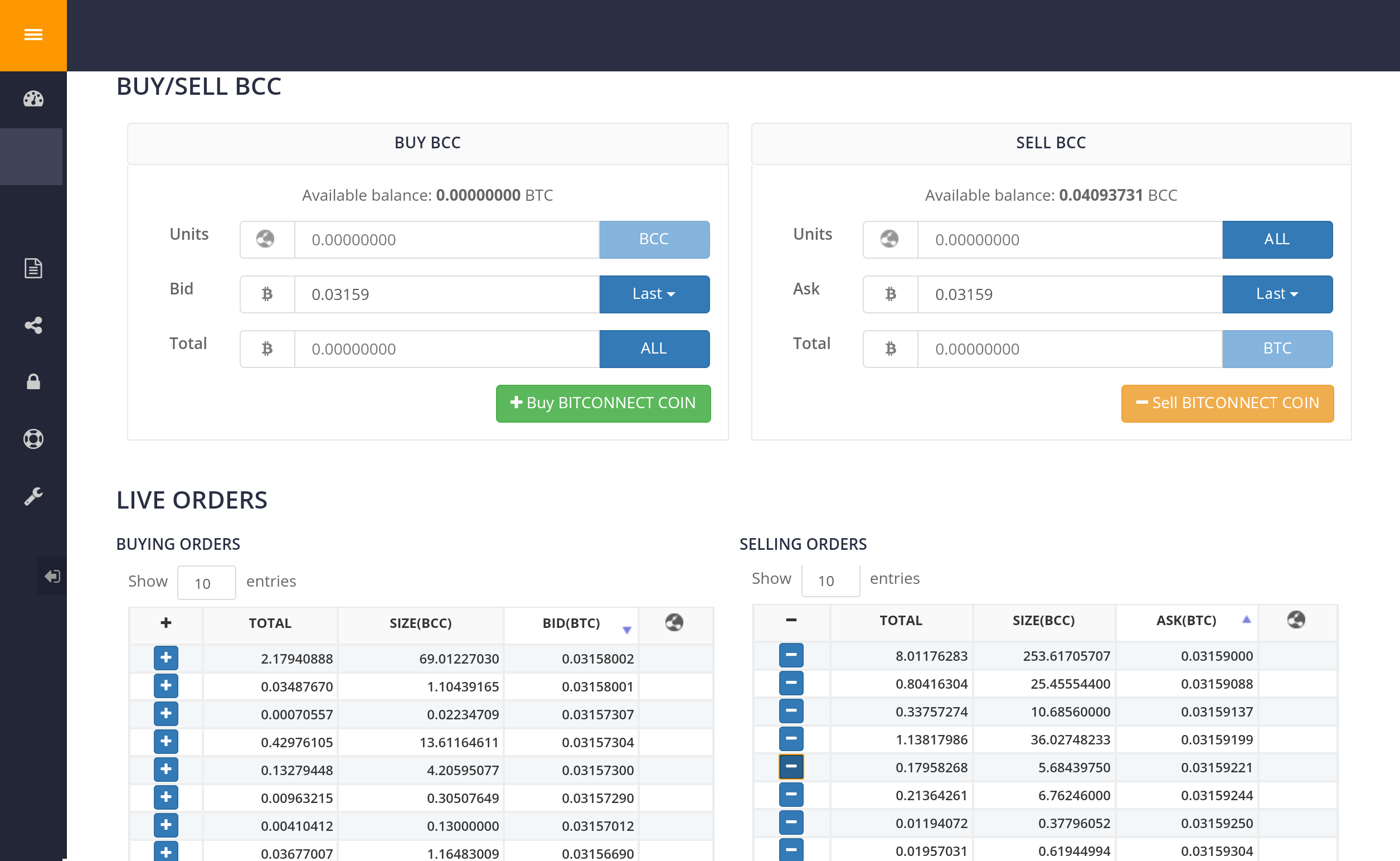
Task: Open the wrench settings sidebar icon
Action: 33,496
